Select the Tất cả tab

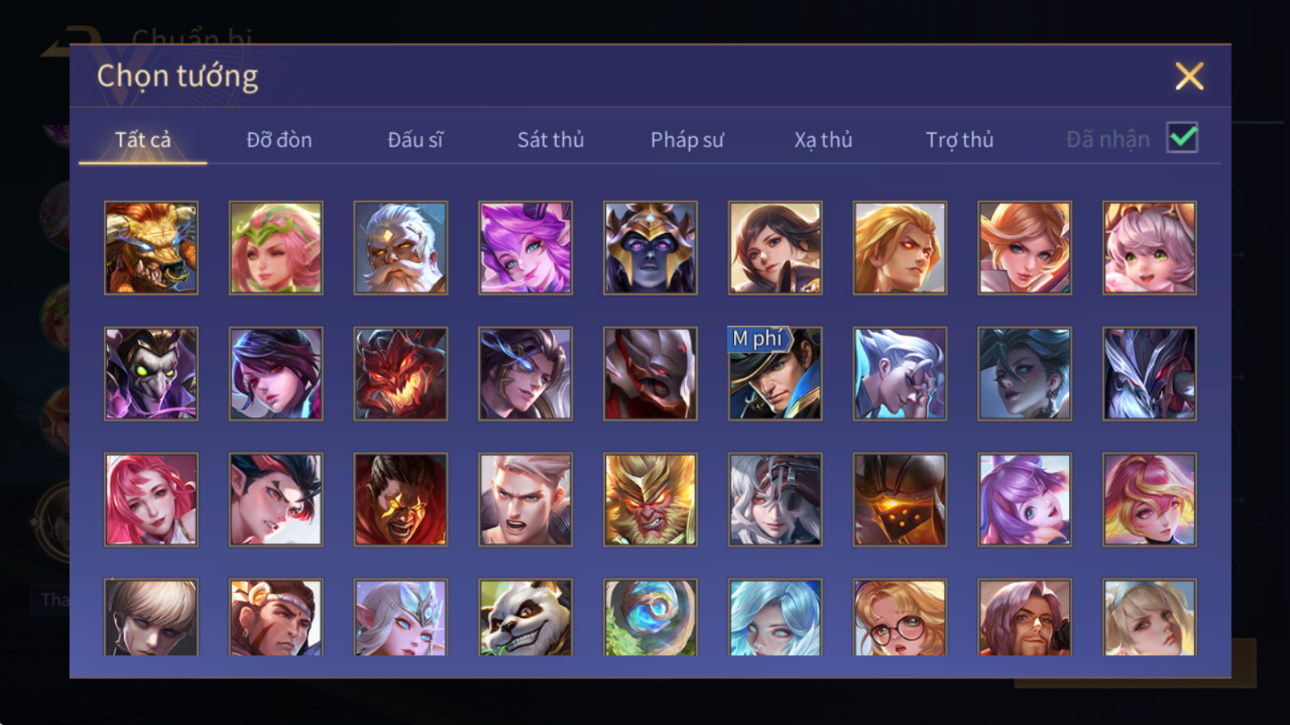tap(143, 140)
